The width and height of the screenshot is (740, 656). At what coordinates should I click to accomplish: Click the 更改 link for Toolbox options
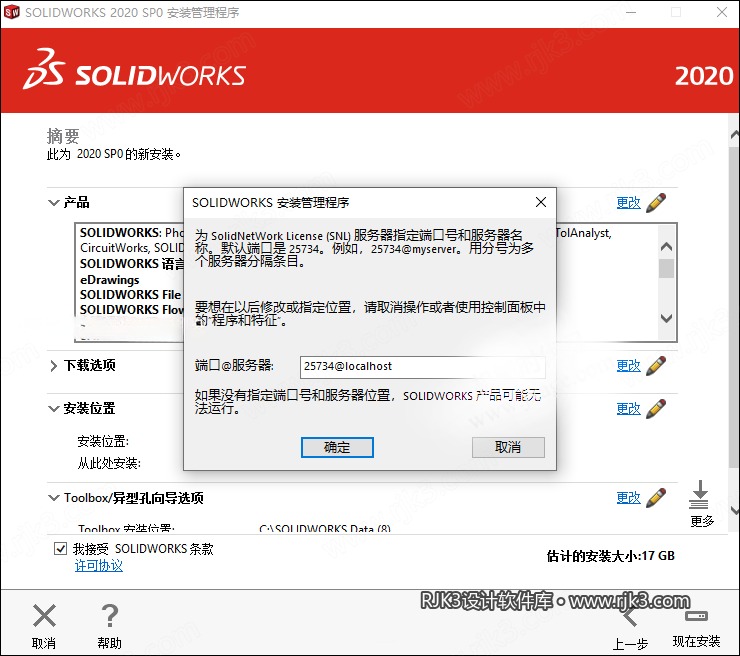pyautogui.click(x=629, y=498)
